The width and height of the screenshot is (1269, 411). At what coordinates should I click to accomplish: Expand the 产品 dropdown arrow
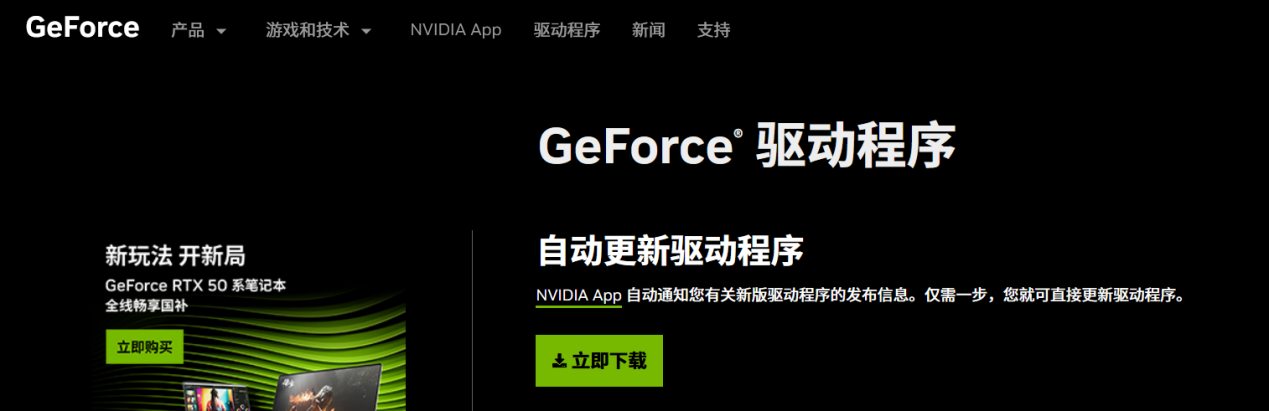221,31
